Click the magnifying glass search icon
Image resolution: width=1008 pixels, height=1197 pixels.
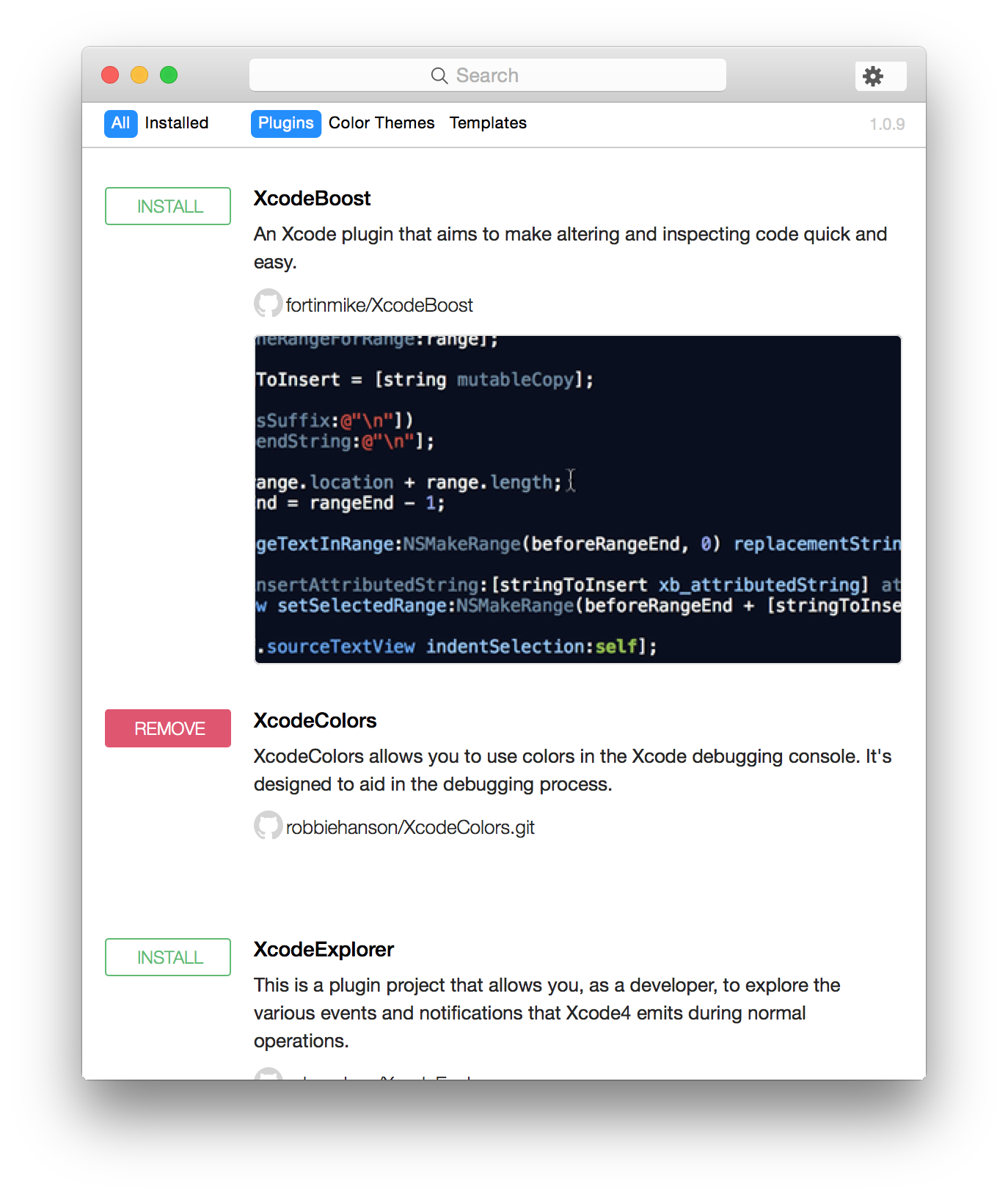[439, 76]
